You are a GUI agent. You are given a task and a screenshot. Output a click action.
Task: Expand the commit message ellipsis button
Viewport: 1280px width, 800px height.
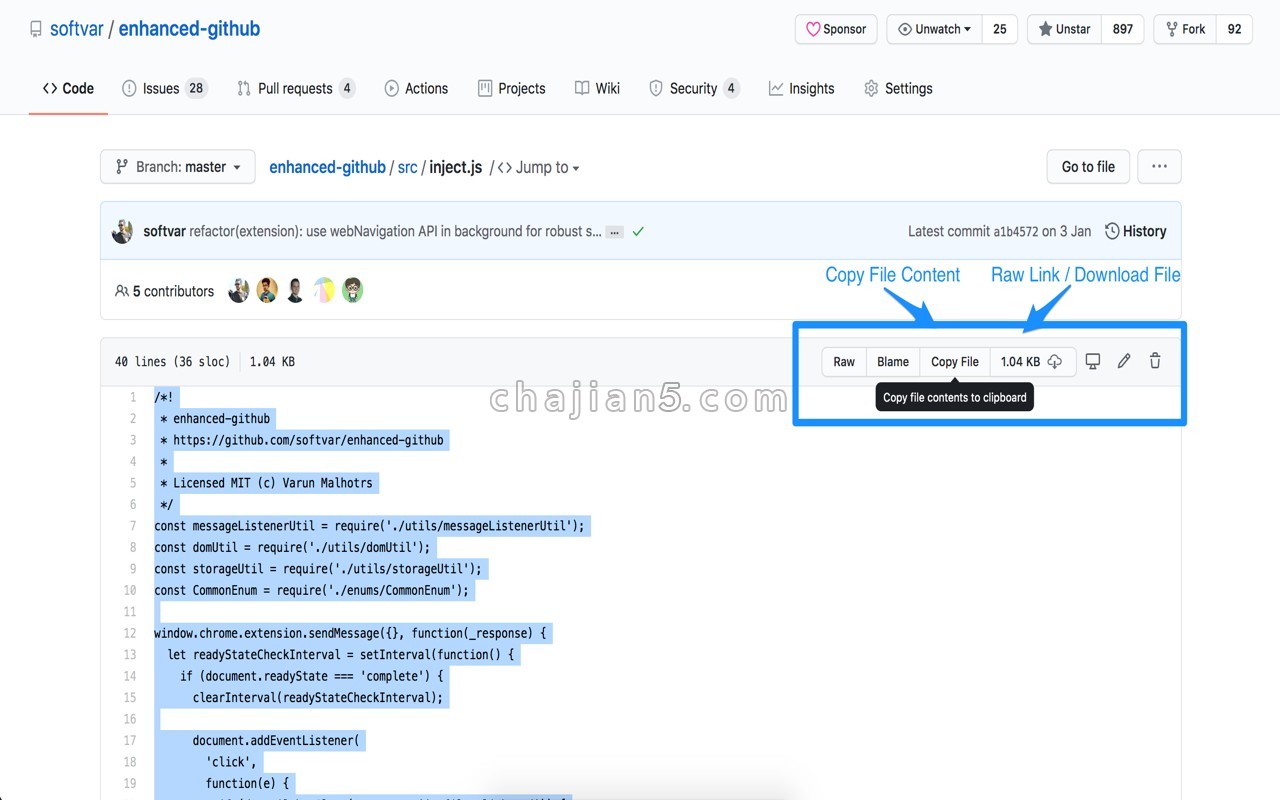pyautogui.click(x=615, y=232)
